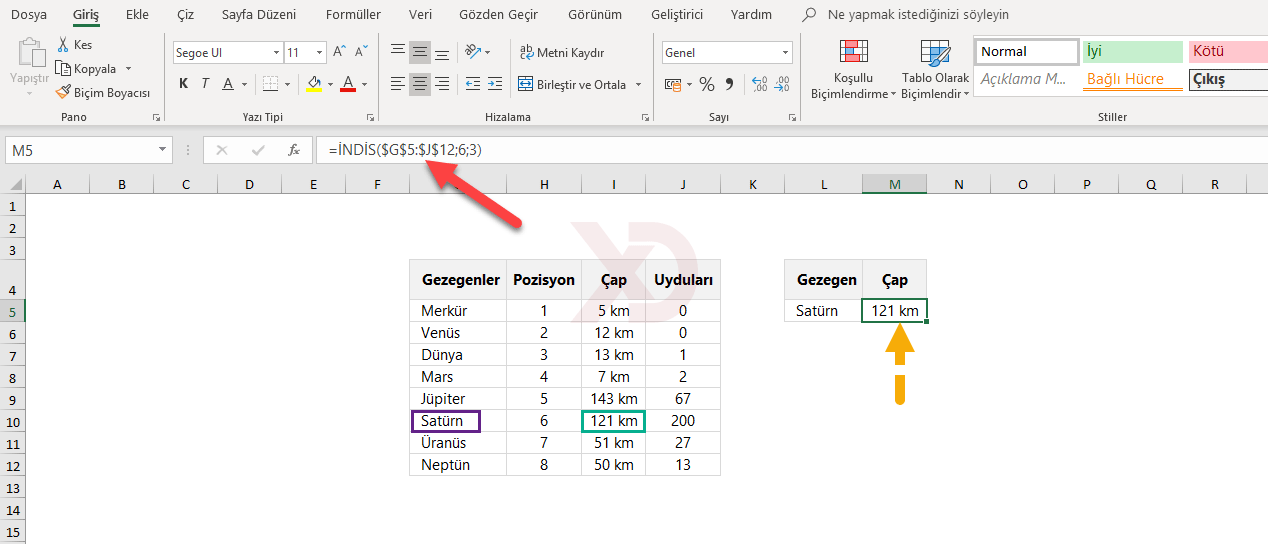Screen dimensions: 1268x544
Task: Switch to the Geliştirici tab
Action: pos(677,15)
